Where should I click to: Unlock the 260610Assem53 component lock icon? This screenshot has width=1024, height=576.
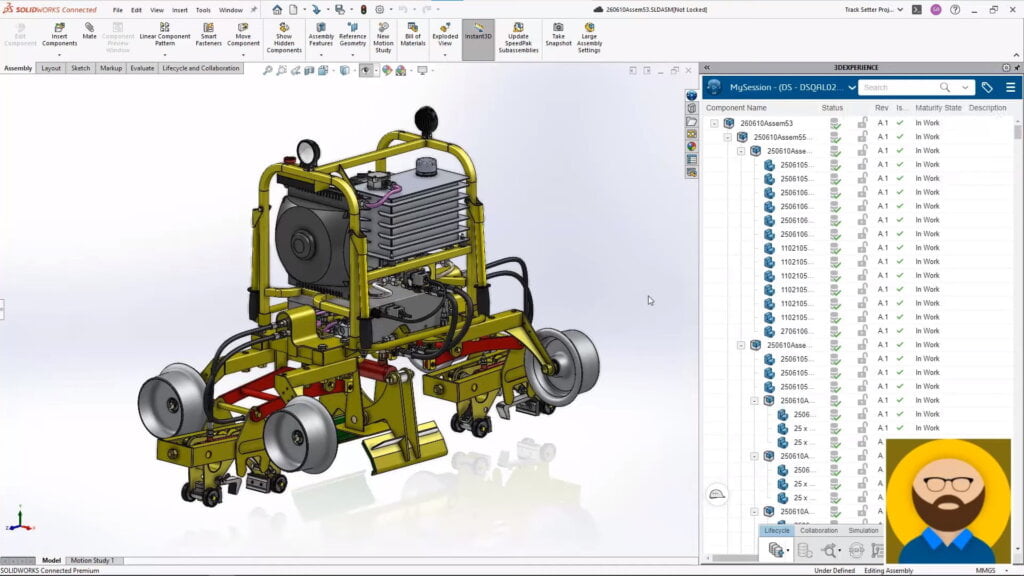[x=863, y=122]
